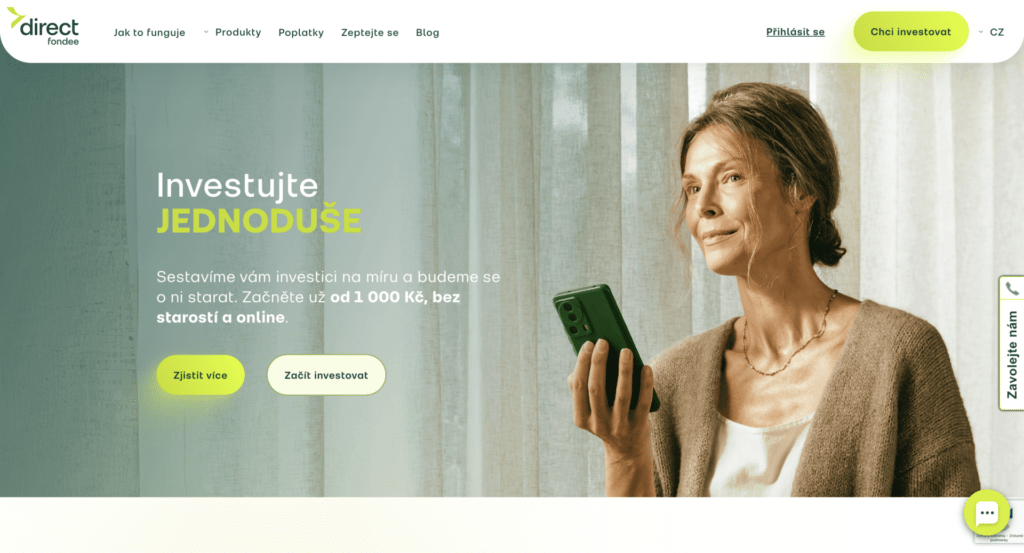Image resolution: width=1024 pixels, height=553 pixels.
Task: Click the Začít investovat button
Action: click(326, 375)
